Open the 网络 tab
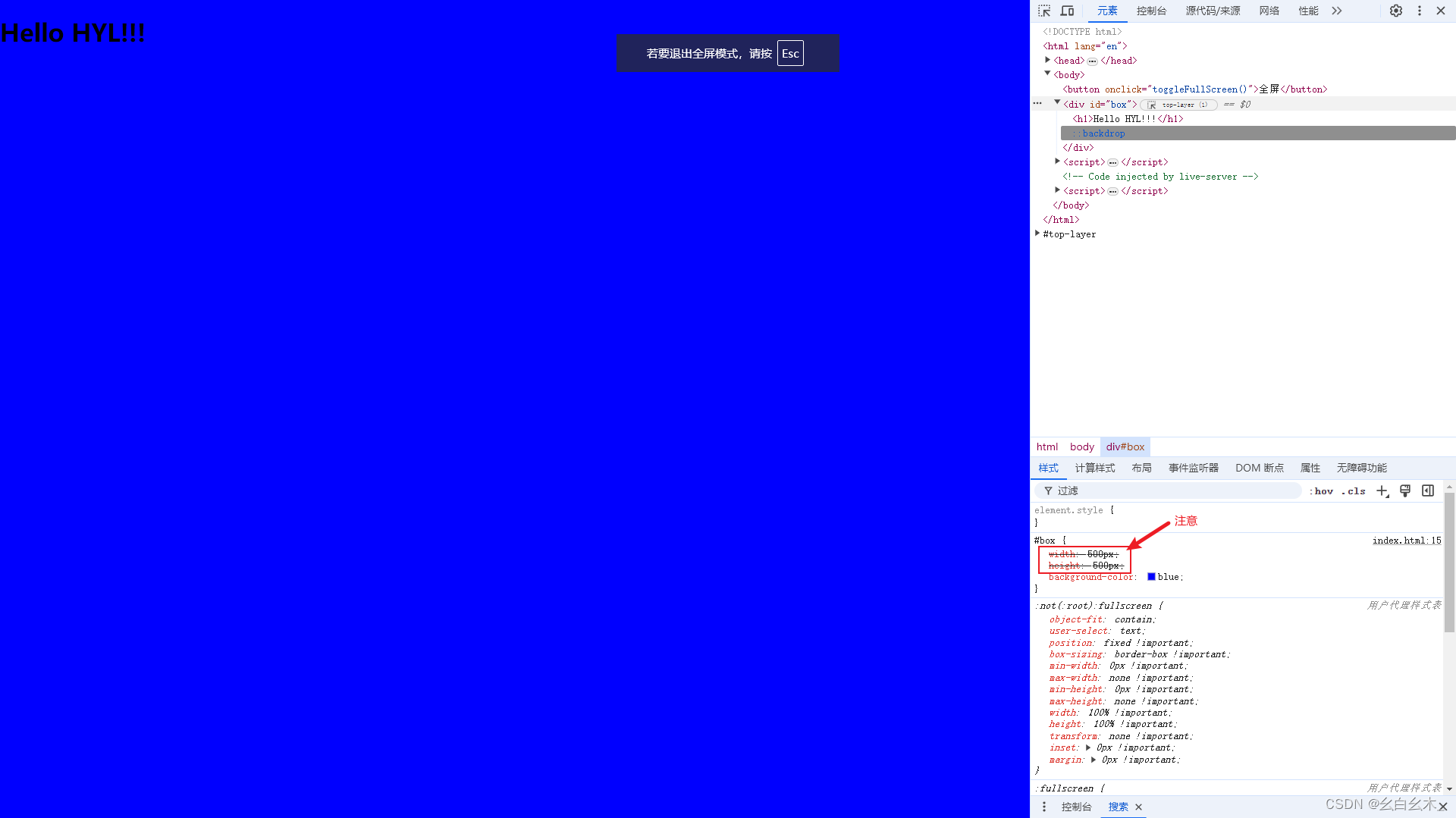The height and width of the screenshot is (818, 1456). [1269, 11]
